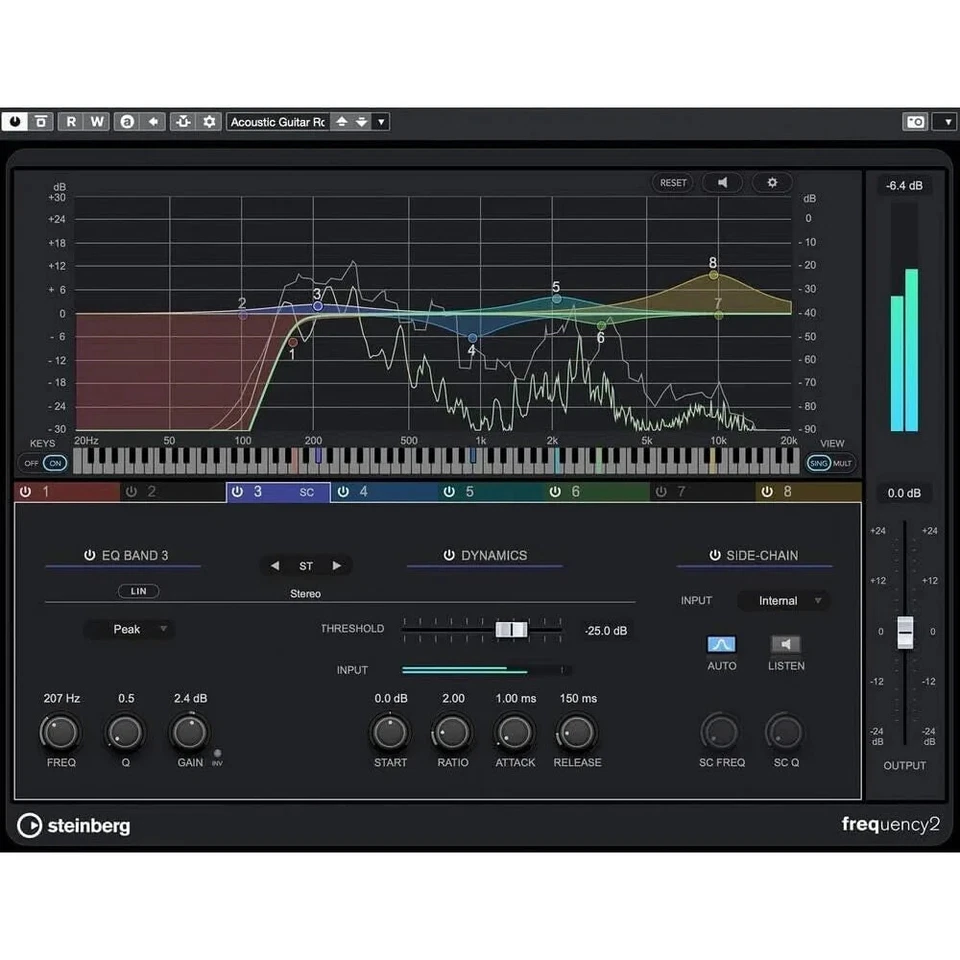Move the THRESHOLD slider in Dynamics section

(x=513, y=630)
